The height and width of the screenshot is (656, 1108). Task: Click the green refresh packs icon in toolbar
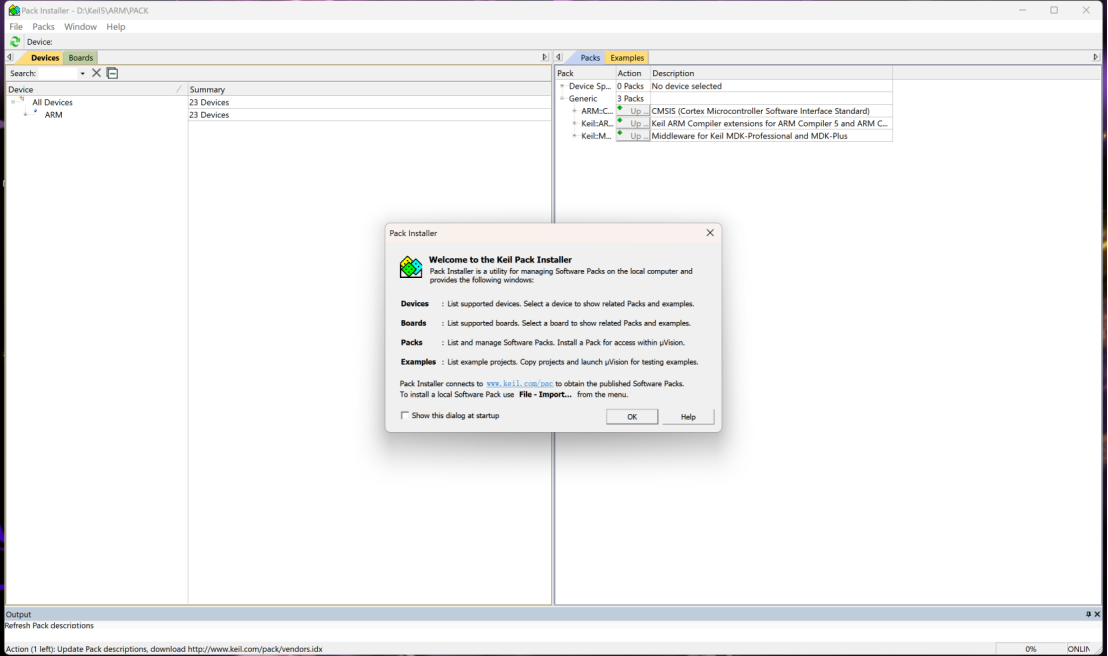(x=15, y=42)
